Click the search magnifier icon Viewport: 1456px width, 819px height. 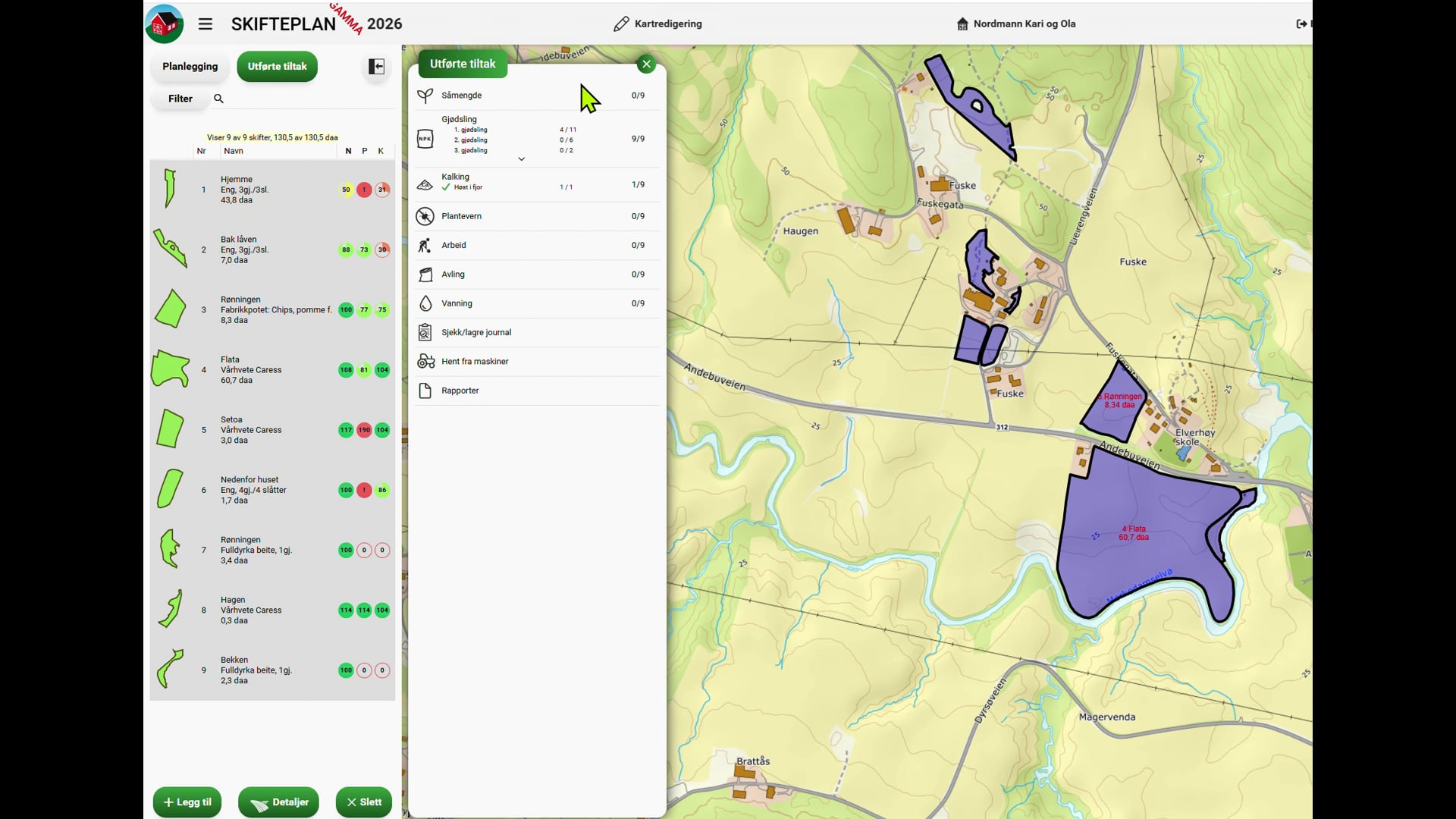[219, 99]
